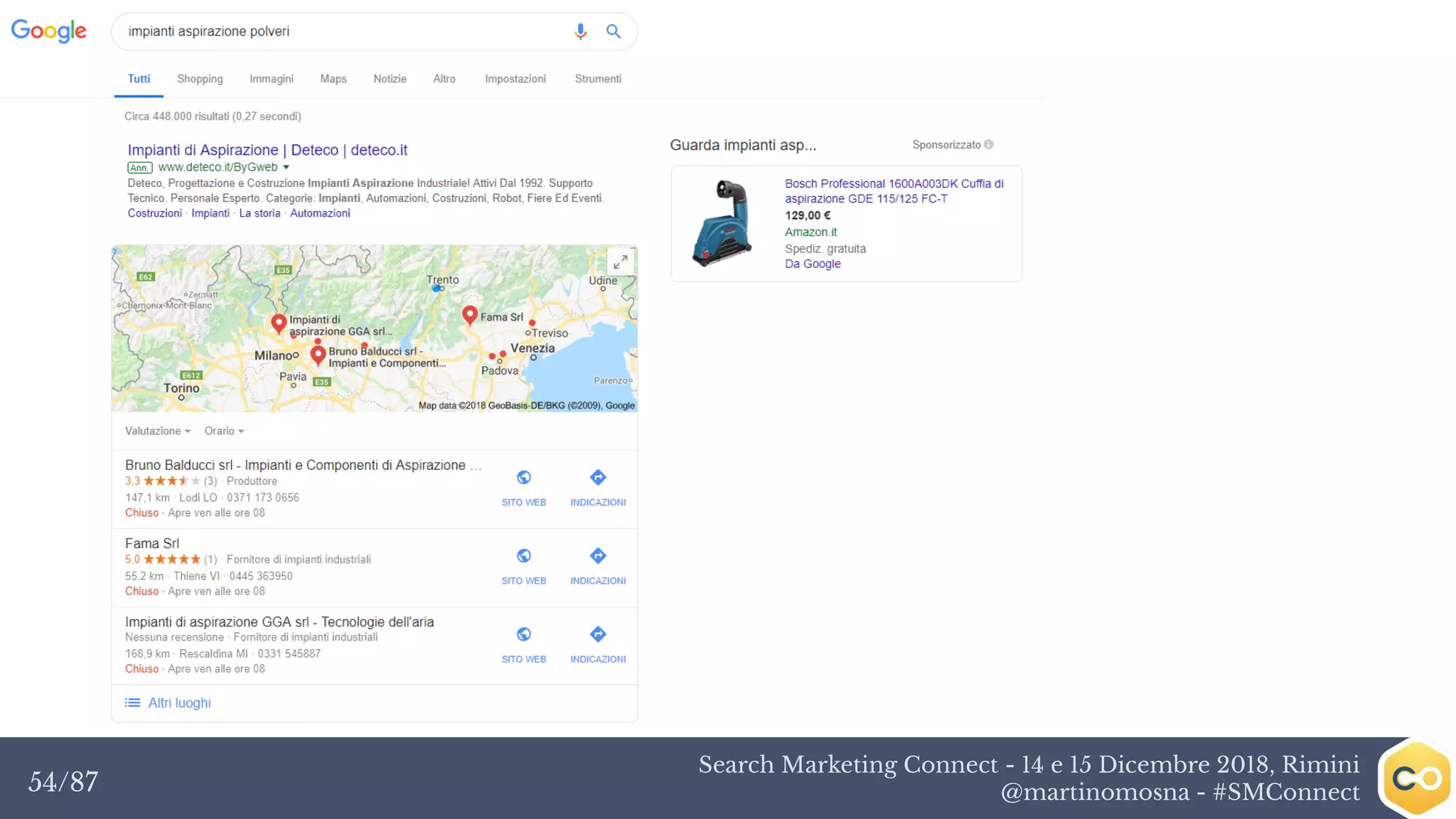Click the Milano label on map

point(274,355)
